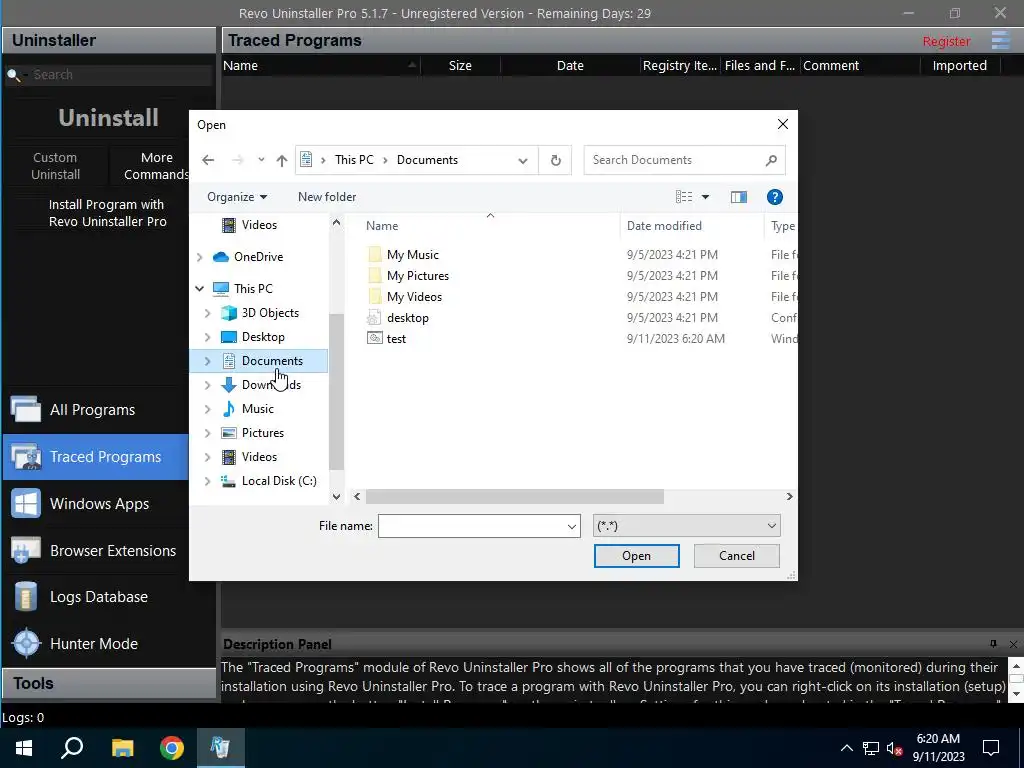Viewport: 1024px width, 768px height.
Task: Click the Revo Search box
Action: [108, 74]
